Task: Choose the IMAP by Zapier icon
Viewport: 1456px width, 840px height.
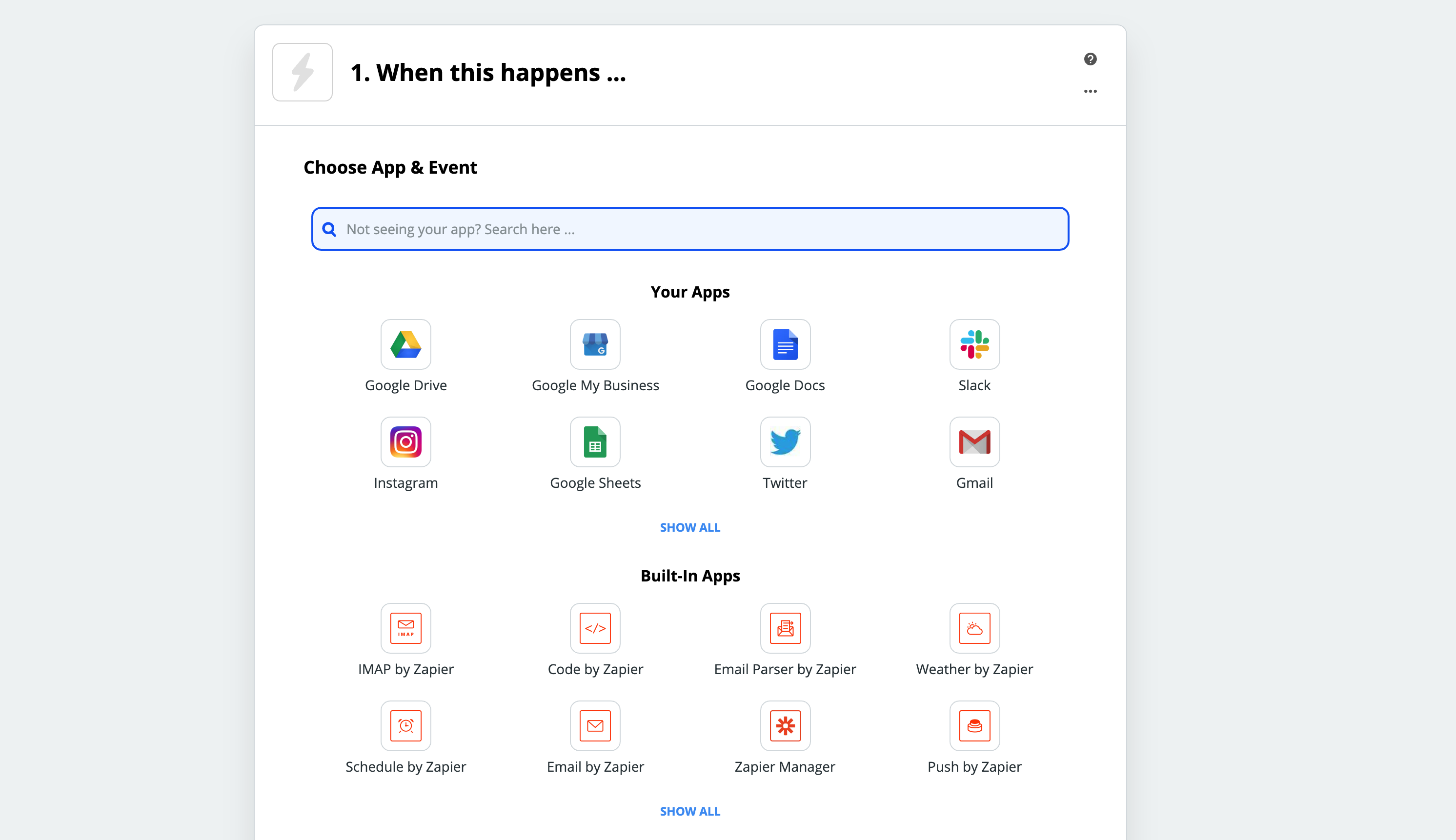Action: pyautogui.click(x=405, y=628)
